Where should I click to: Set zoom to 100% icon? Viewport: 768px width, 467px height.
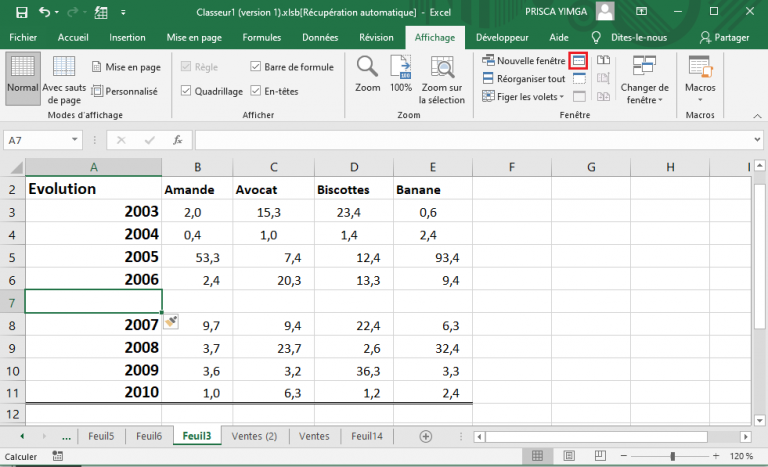[401, 69]
